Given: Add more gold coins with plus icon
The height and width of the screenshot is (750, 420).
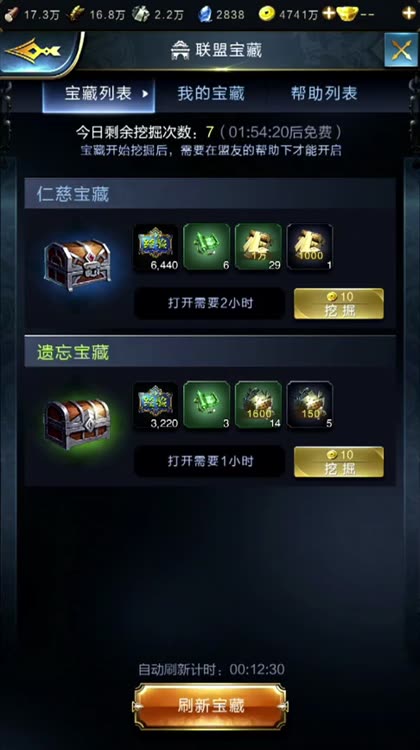Looking at the screenshot, I should (329, 13).
